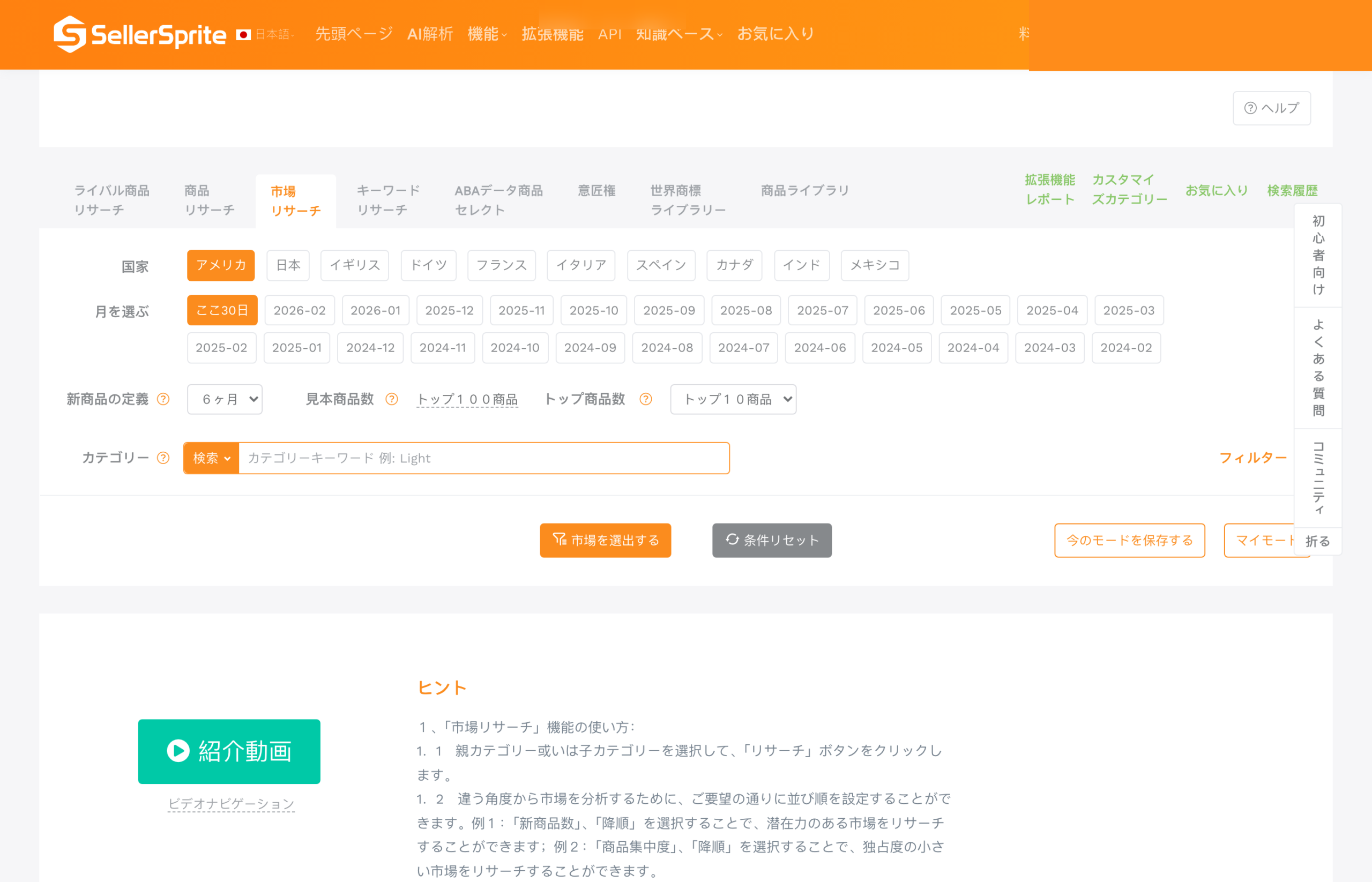Open the 6ヶ月 new product dropdown
1372x882 pixels.
(225, 399)
